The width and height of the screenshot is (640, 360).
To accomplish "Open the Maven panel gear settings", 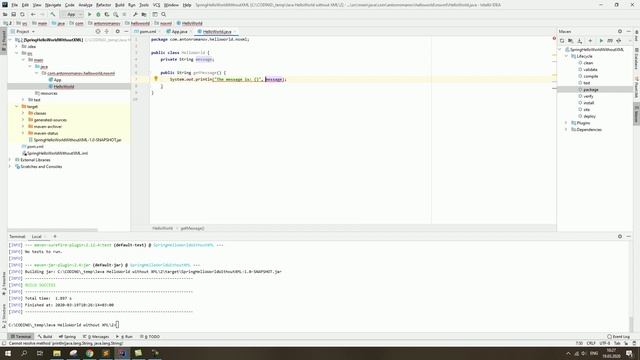I will 620,31.
